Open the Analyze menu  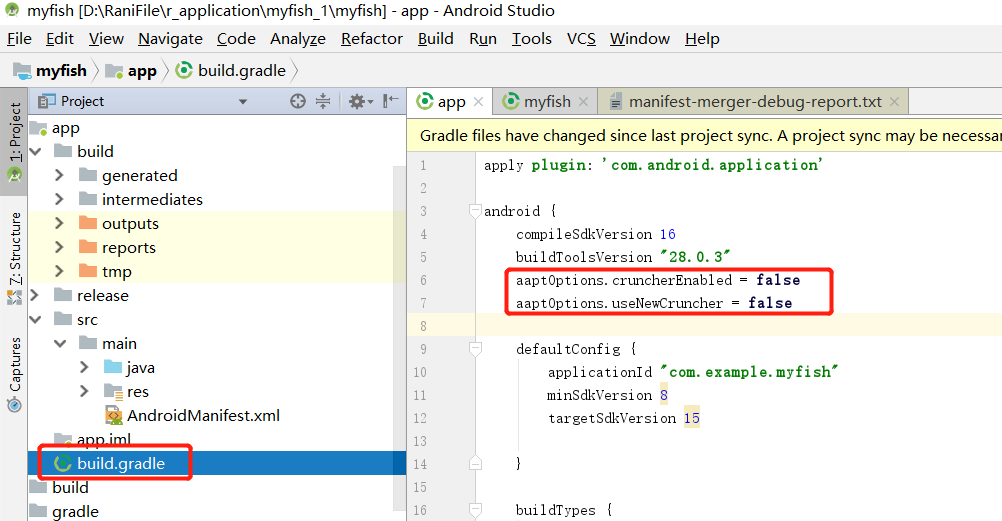pos(298,39)
